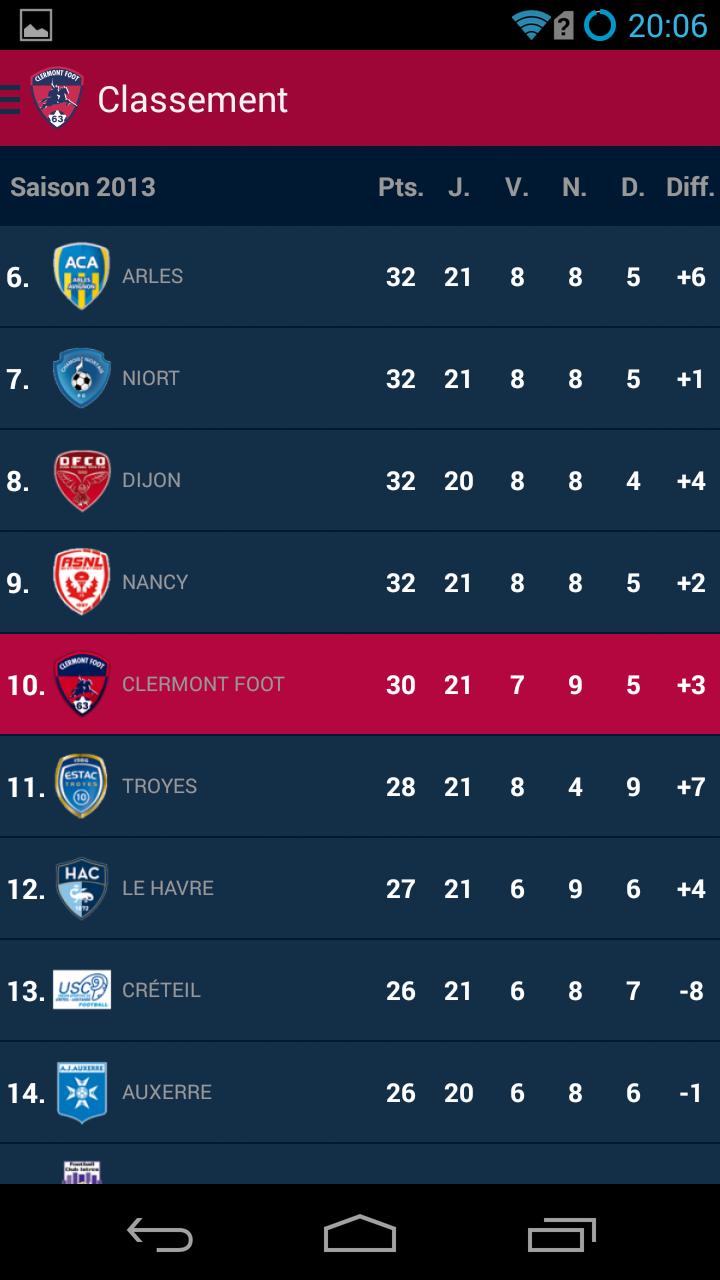Tap the Nancy ASNL crest
The height and width of the screenshot is (1280, 720).
(x=82, y=582)
